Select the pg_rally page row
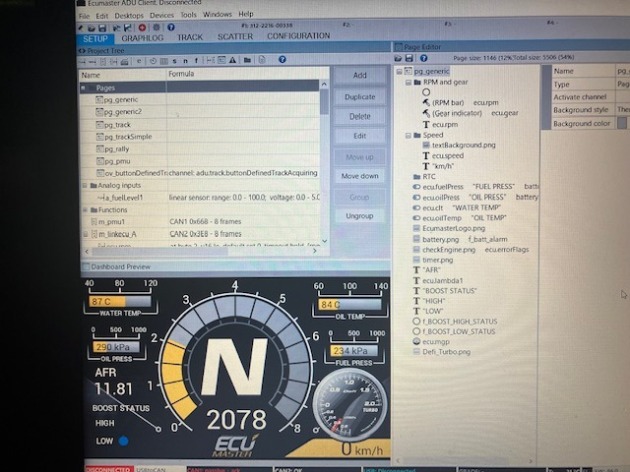This screenshot has height=472, width=630. tap(200, 149)
